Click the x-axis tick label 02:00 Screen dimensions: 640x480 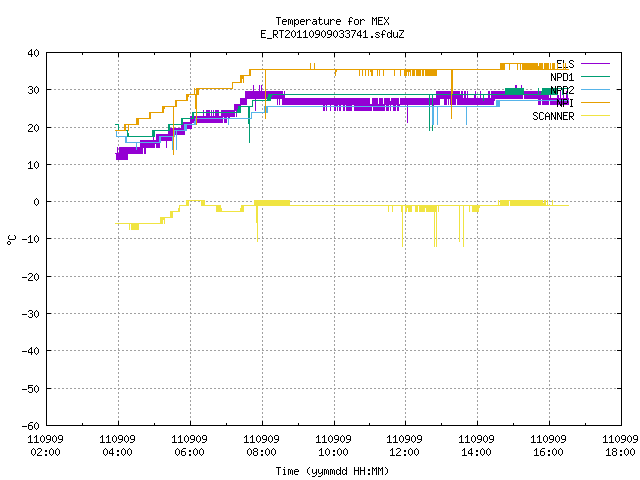point(45,452)
